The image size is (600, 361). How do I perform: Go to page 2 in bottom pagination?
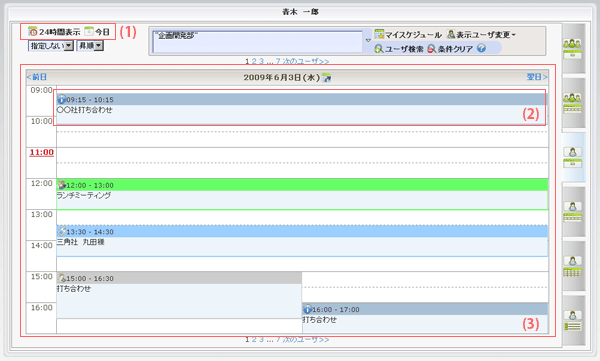(x=254, y=340)
